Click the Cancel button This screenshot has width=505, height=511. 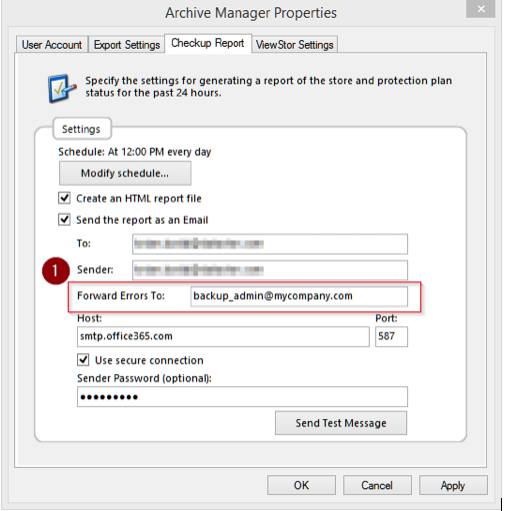377,485
